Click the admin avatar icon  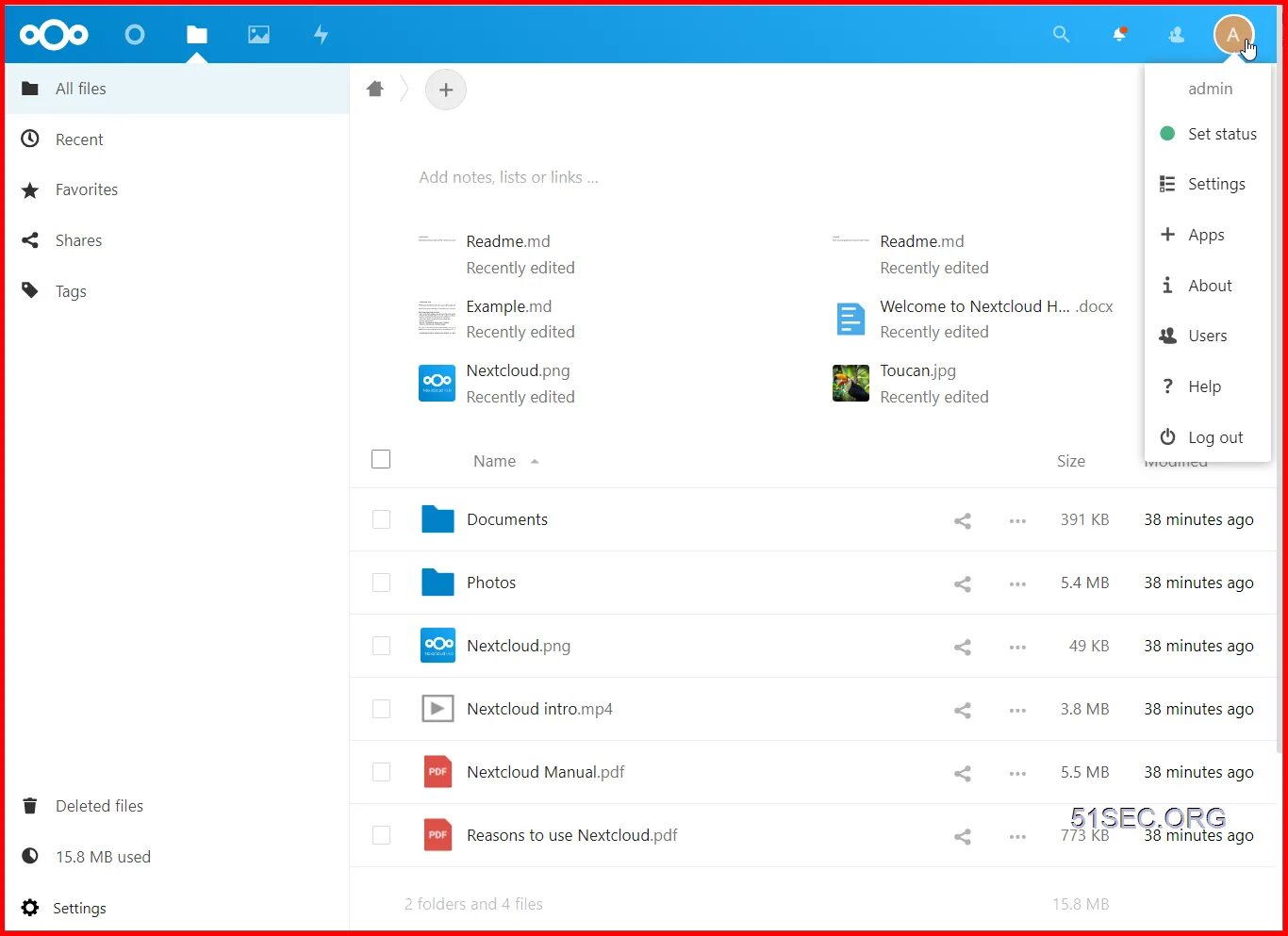coord(1233,35)
